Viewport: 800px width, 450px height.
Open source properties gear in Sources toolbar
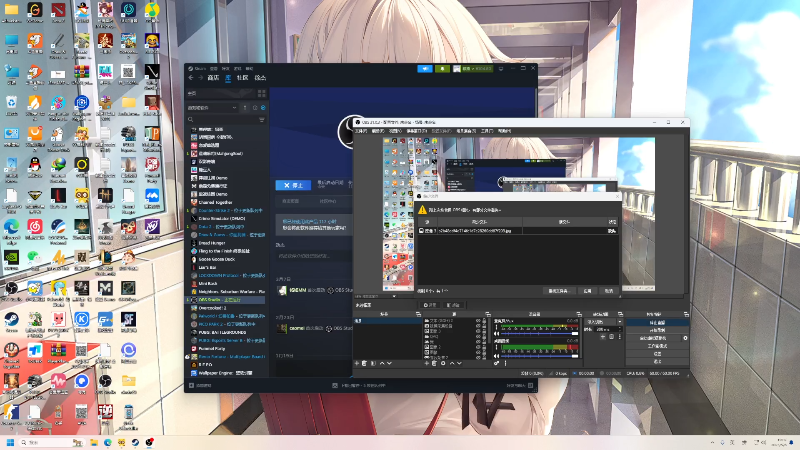(443, 363)
